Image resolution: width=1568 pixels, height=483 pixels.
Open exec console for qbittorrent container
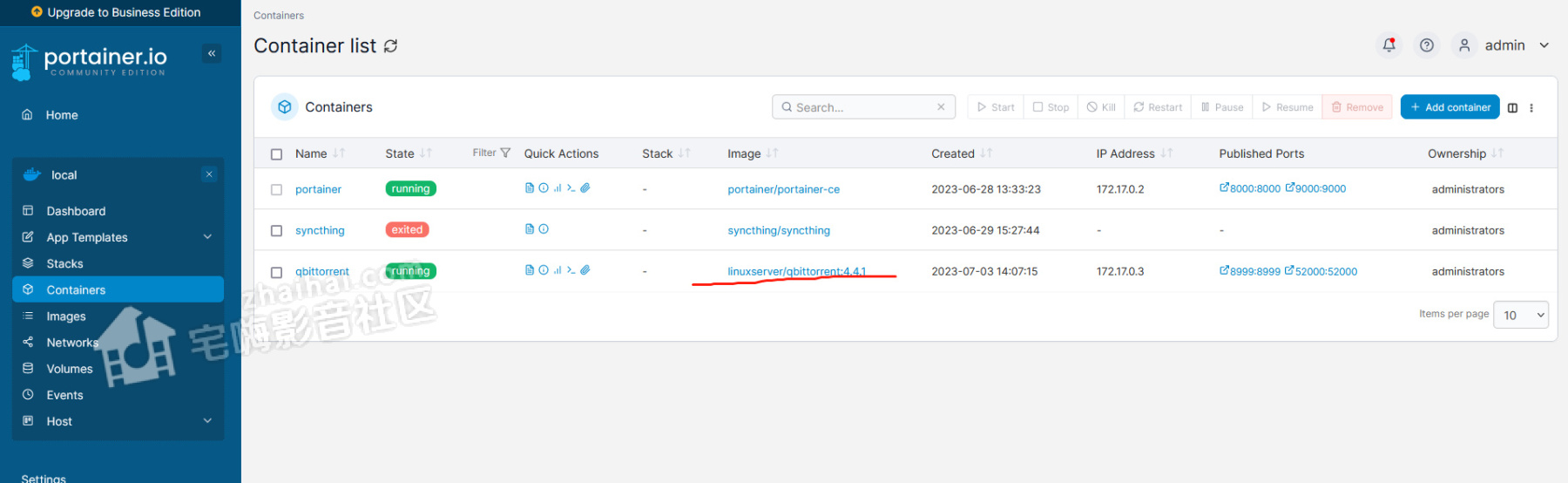(x=571, y=270)
